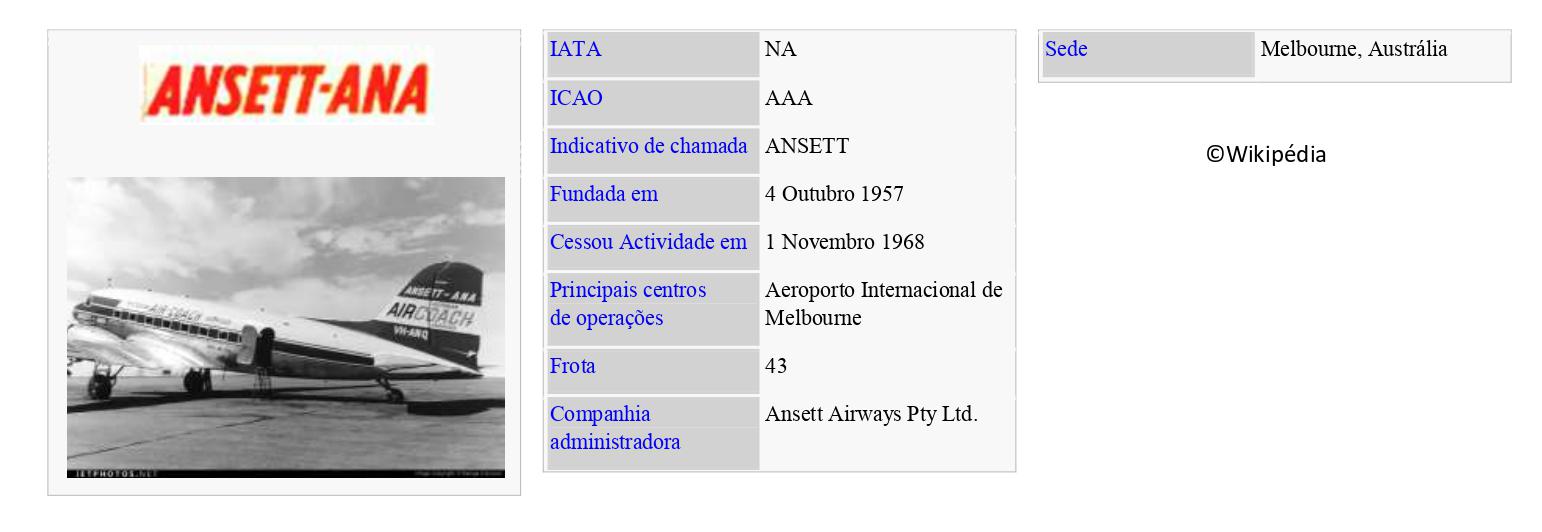
Task: Click the ©Wikipédia credit text
Action: pos(1266,155)
